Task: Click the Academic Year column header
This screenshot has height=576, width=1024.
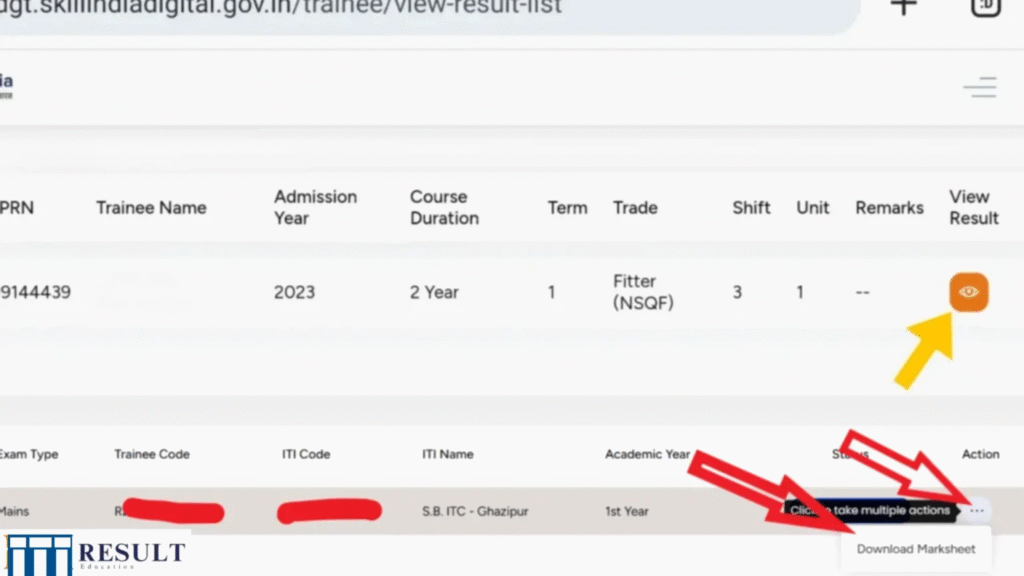Action: coord(647,454)
